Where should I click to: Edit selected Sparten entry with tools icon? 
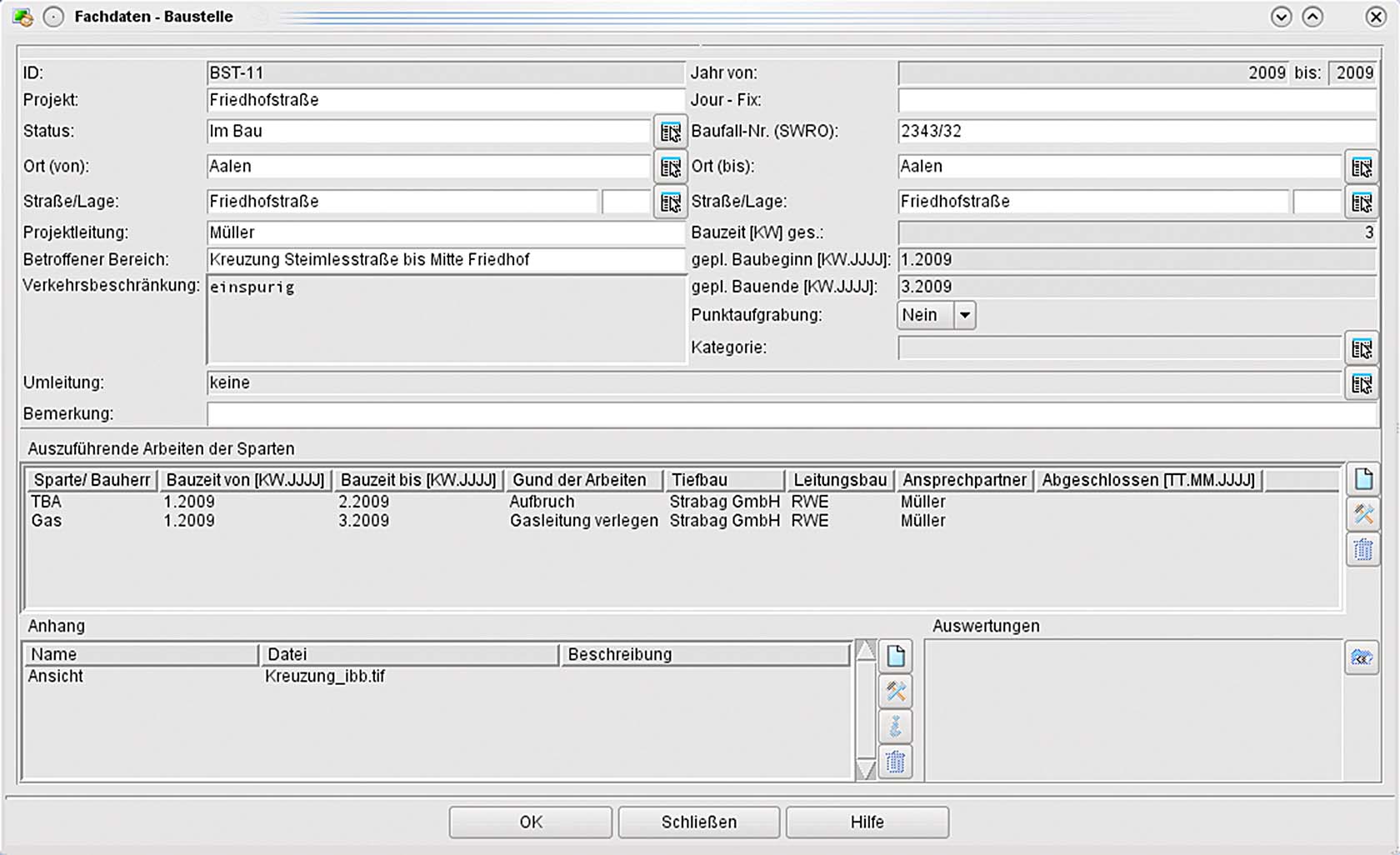point(1362,514)
